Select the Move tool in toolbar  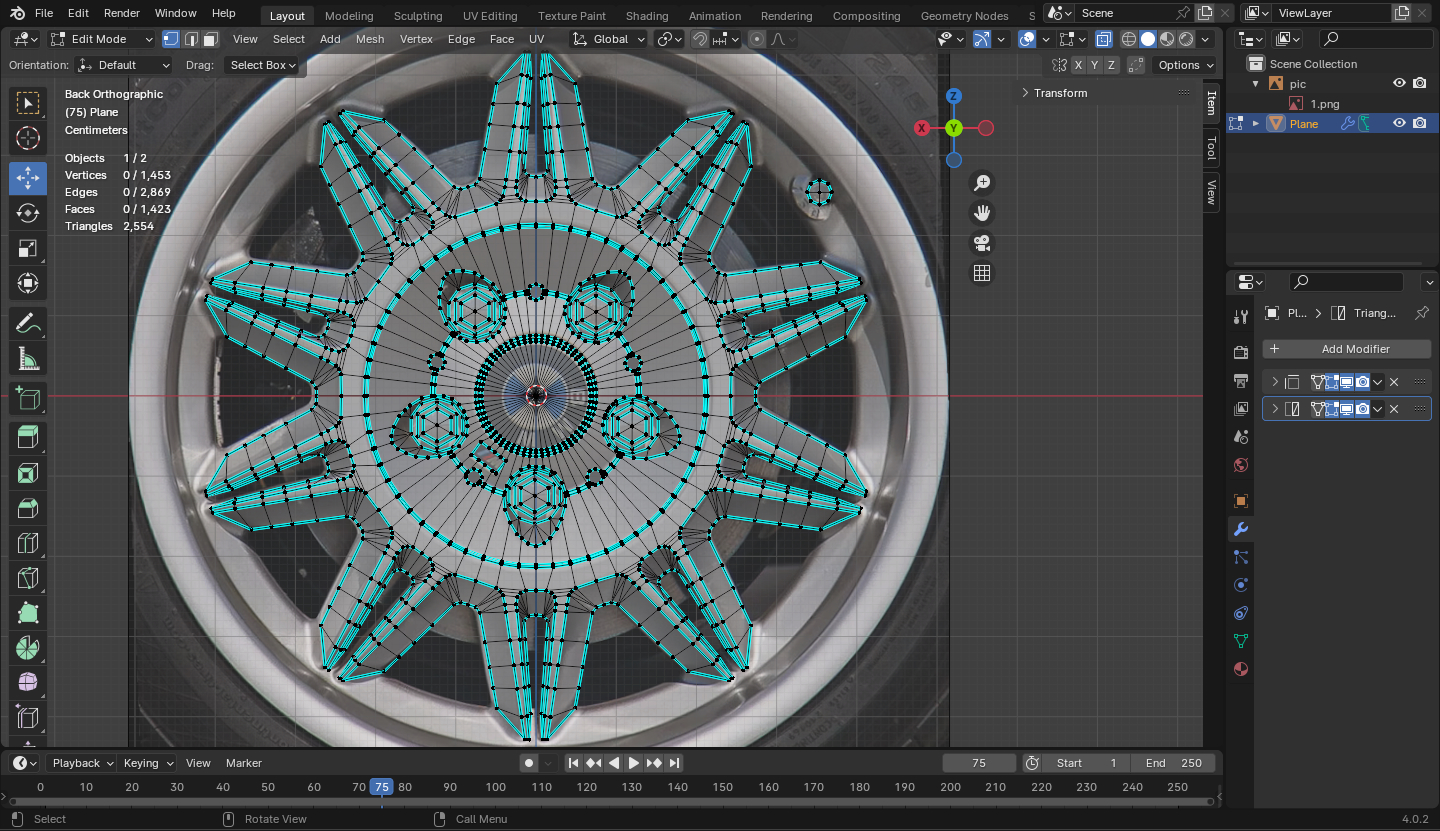[28, 178]
